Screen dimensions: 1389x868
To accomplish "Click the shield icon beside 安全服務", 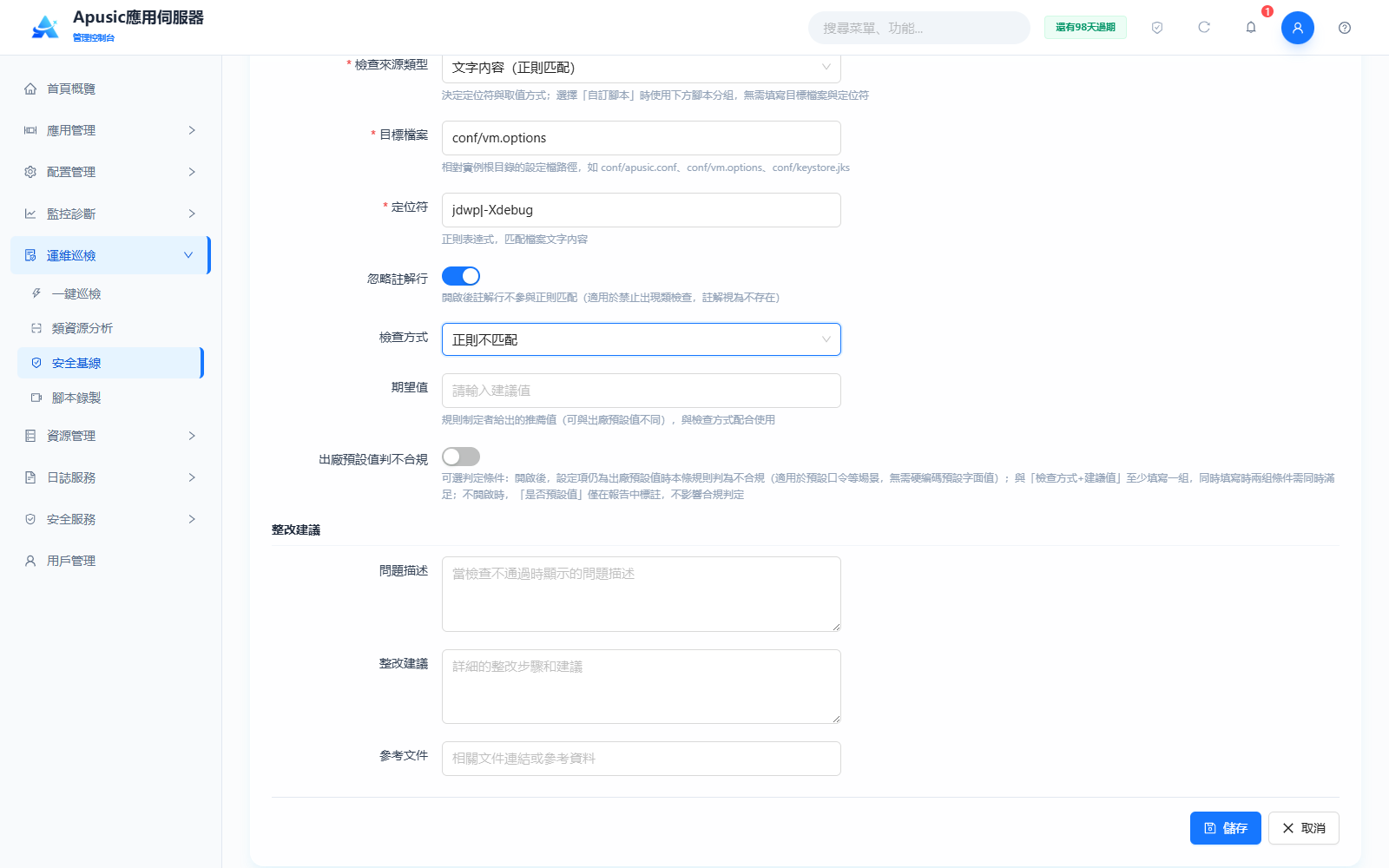I will 30,519.
